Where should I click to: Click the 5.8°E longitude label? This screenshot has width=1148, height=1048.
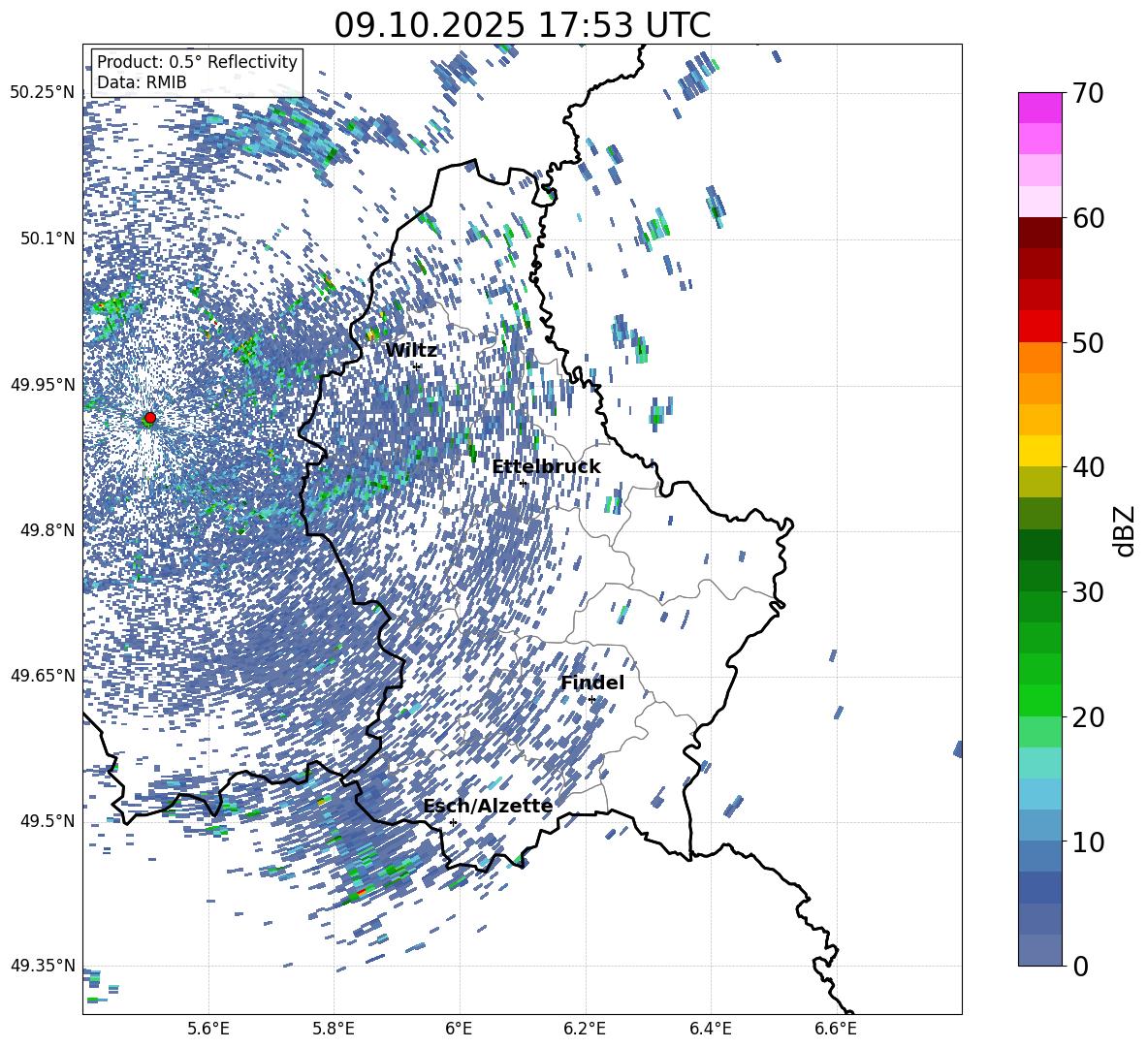tap(334, 1029)
